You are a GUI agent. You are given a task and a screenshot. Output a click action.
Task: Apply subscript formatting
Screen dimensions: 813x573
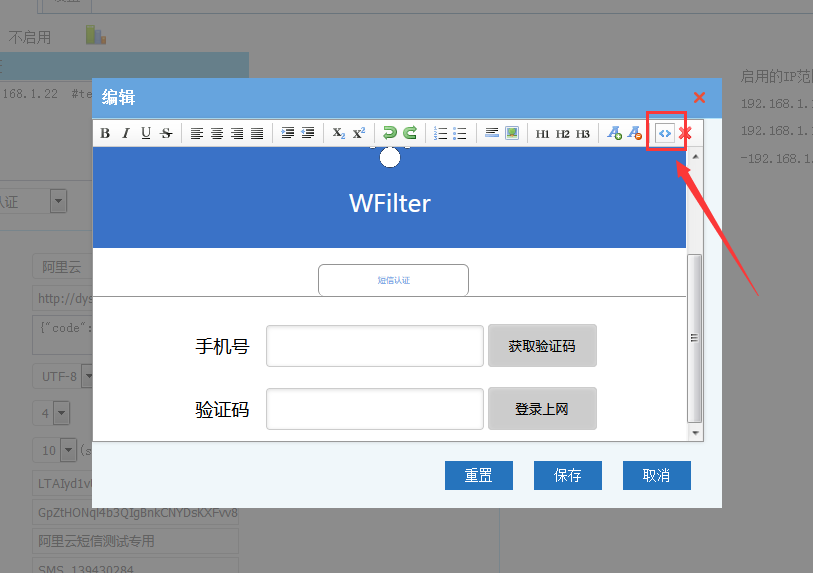(x=338, y=133)
